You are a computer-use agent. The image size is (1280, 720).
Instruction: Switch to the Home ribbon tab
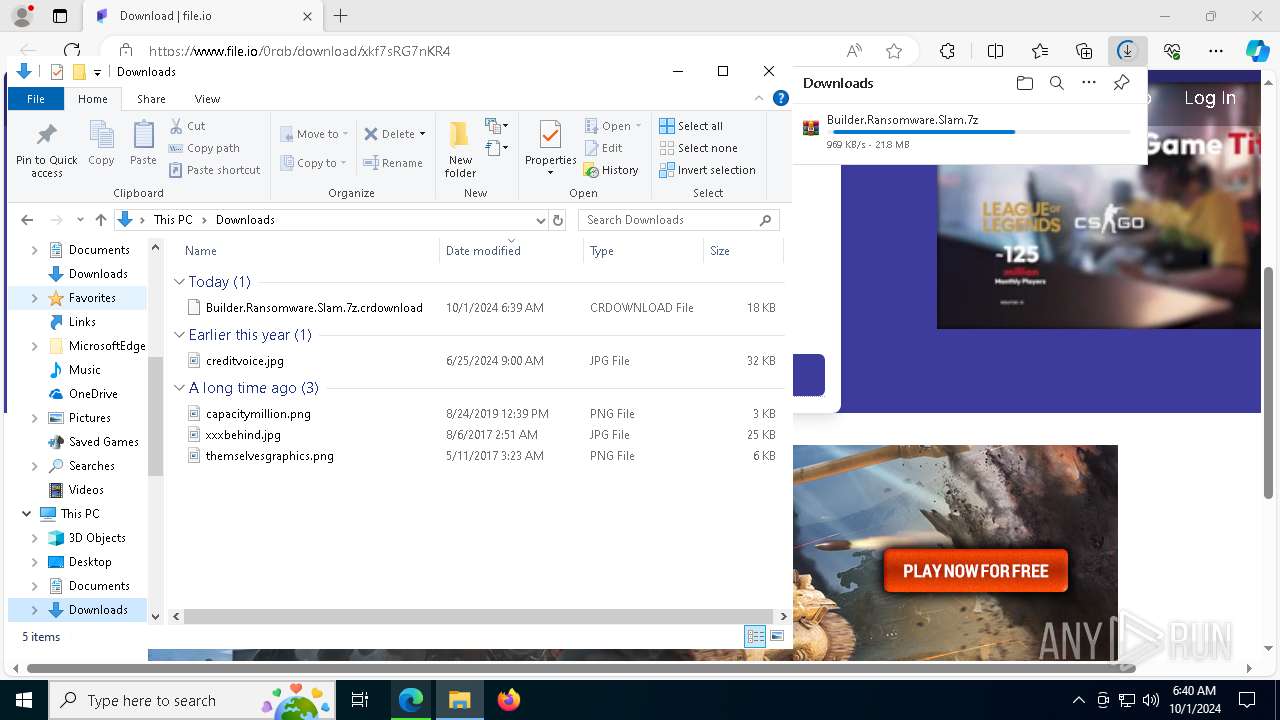point(93,99)
